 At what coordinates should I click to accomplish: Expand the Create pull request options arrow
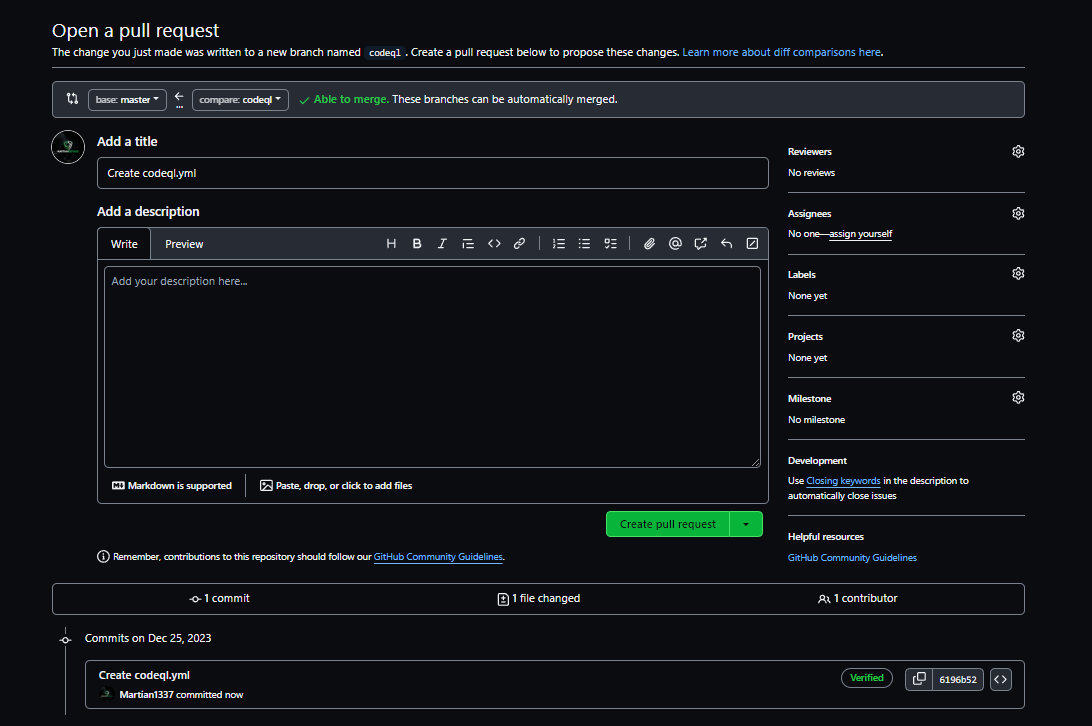coord(746,524)
